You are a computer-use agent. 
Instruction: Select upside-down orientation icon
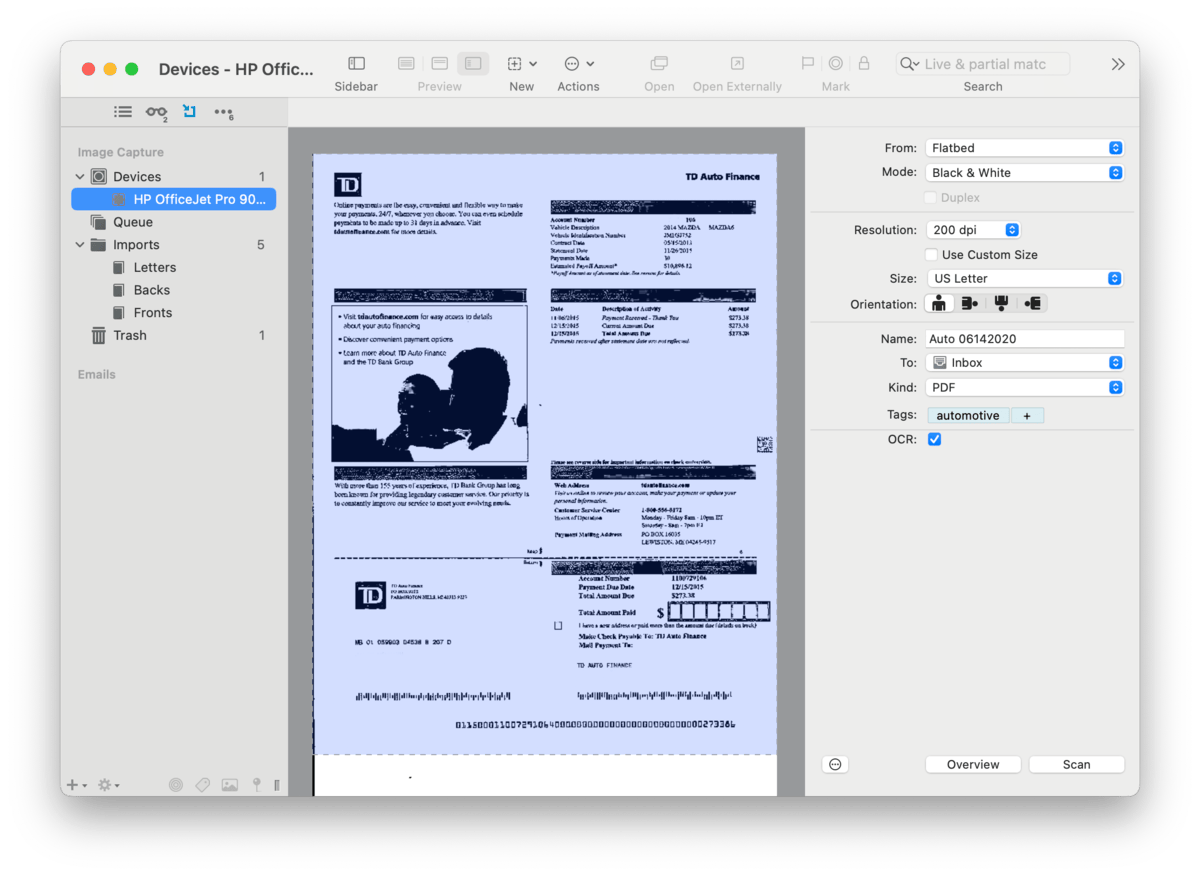point(1001,304)
